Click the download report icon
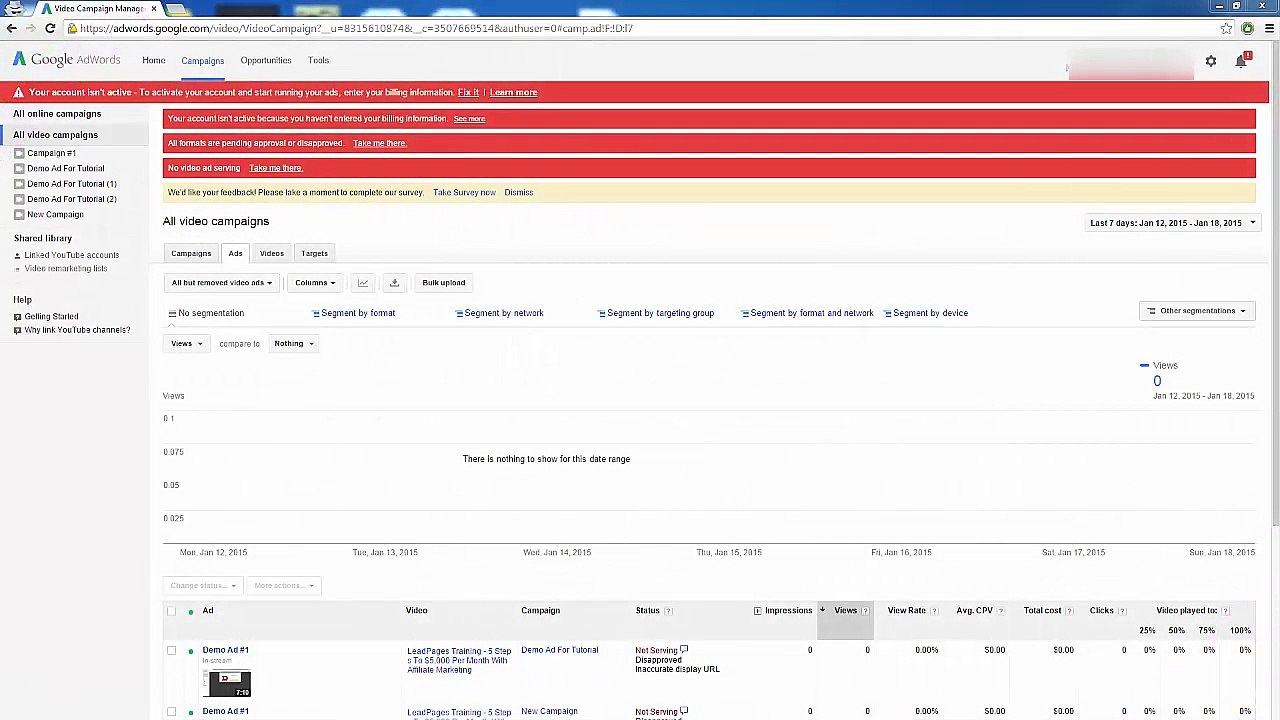 point(394,283)
